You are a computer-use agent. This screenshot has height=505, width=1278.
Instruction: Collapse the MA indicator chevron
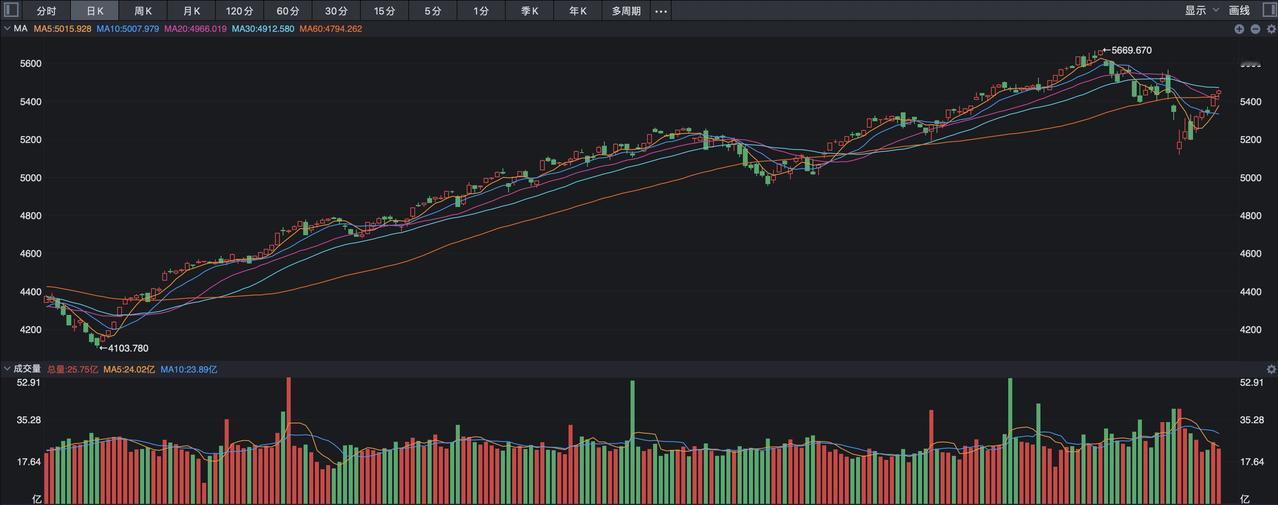[7, 29]
